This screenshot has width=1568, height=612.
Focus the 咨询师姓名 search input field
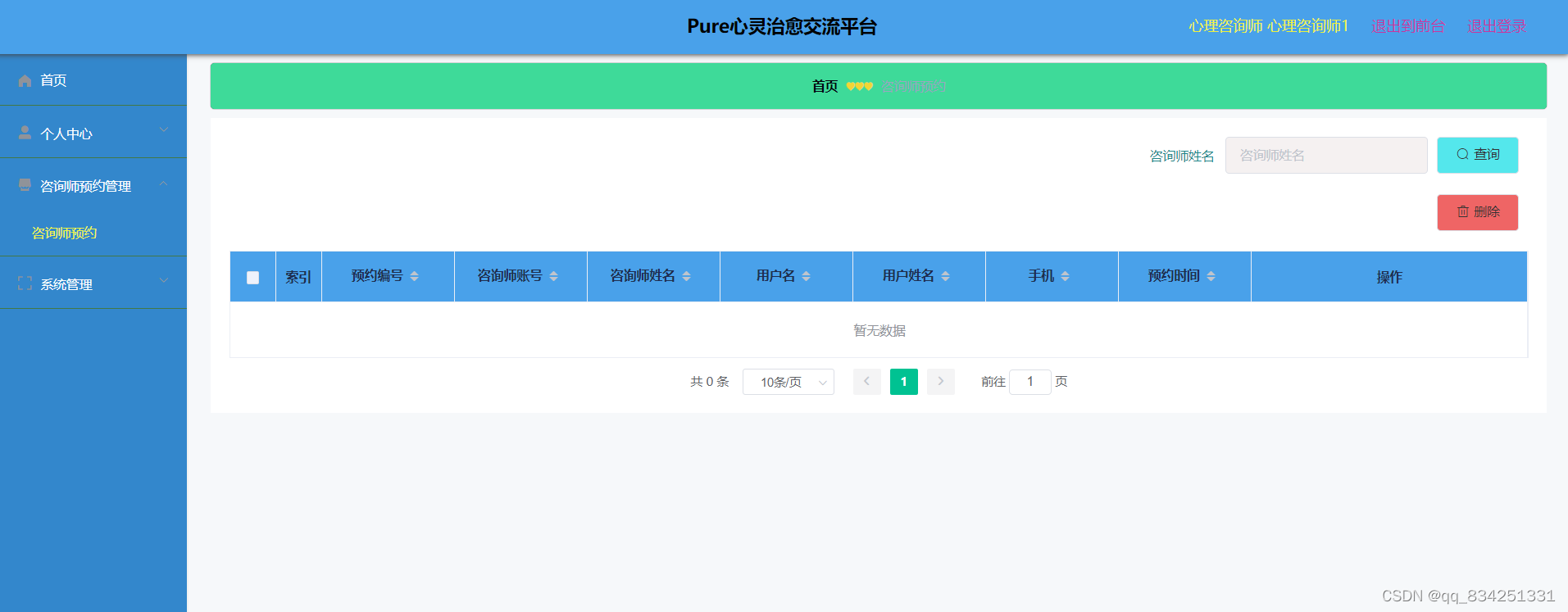point(1326,155)
